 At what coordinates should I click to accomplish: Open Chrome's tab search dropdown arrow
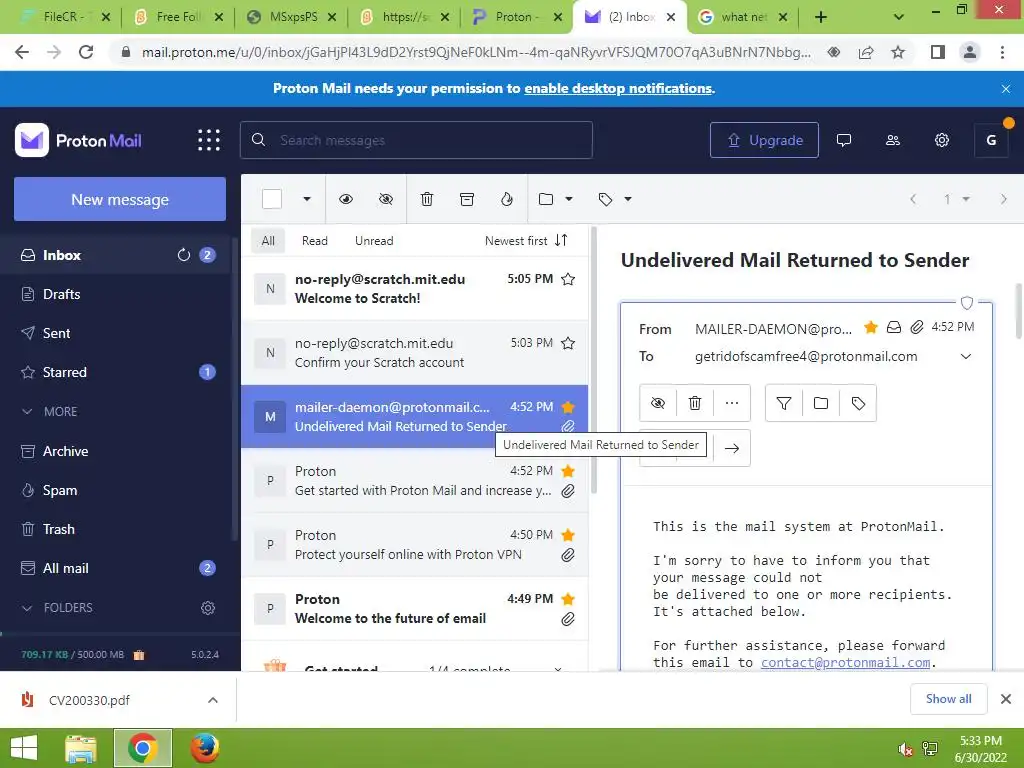(x=899, y=17)
